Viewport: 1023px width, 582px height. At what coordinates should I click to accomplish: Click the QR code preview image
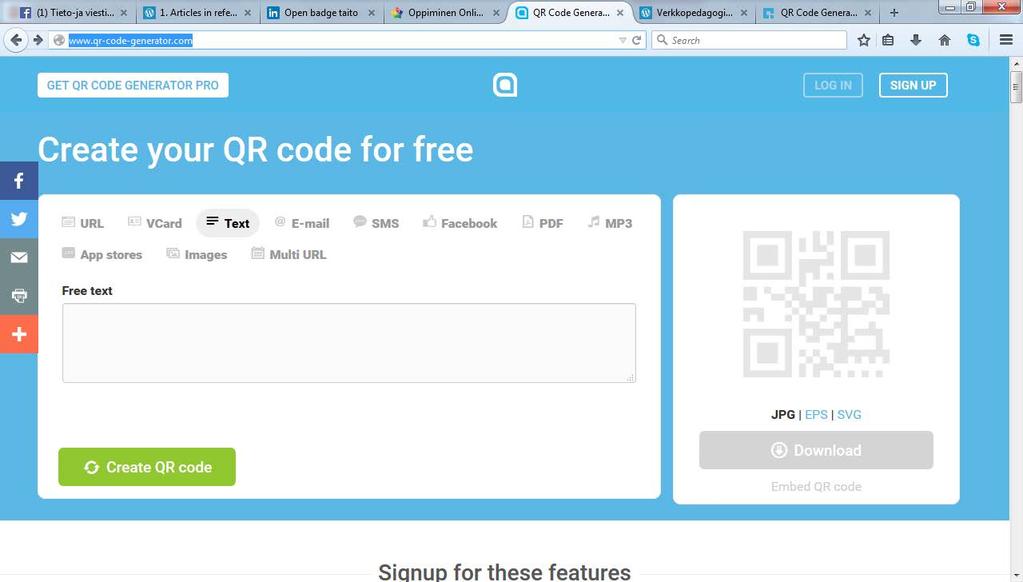(816, 304)
